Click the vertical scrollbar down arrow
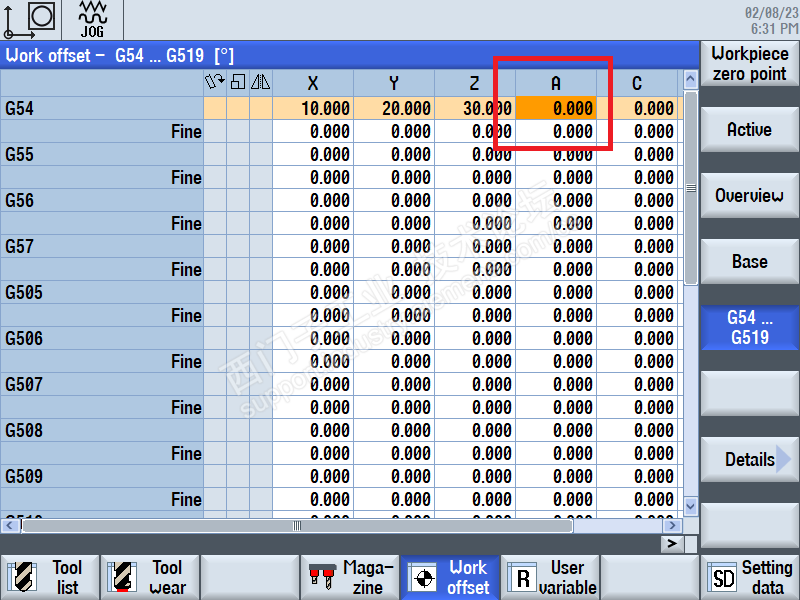This screenshot has width=800, height=600. (x=690, y=506)
